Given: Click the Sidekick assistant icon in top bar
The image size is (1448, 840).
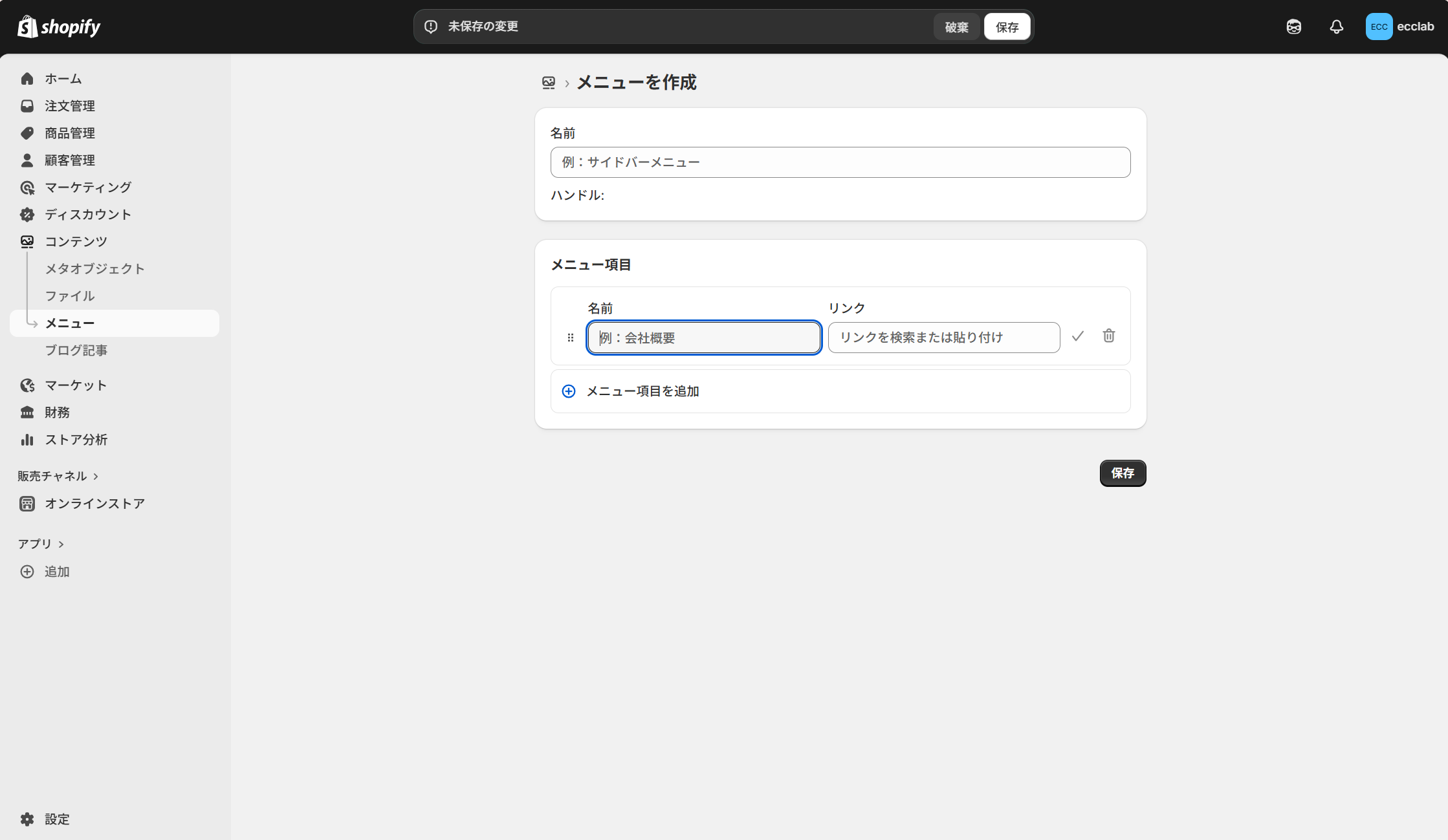Looking at the screenshot, I should click(1293, 27).
